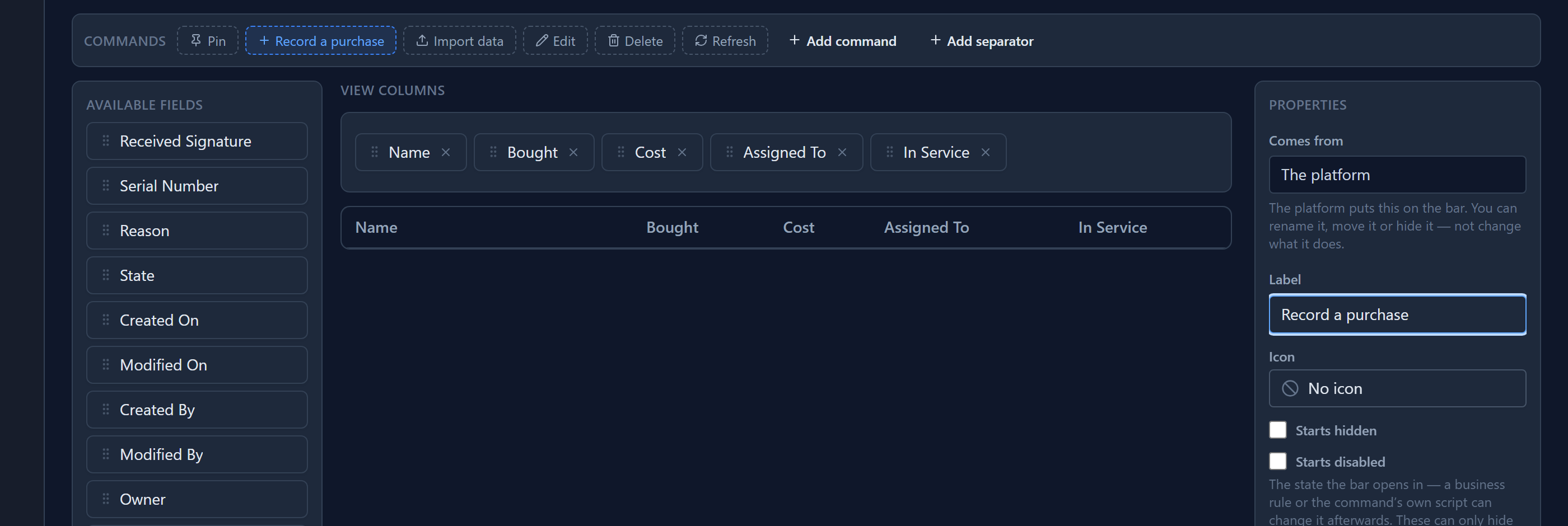Toggle the Starts disabled checkbox
Viewport: 1568px width, 526px height.
(x=1278, y=462)
